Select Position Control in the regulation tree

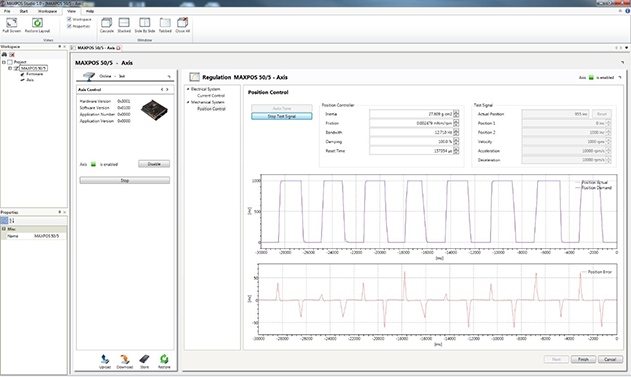pos(211,109)
